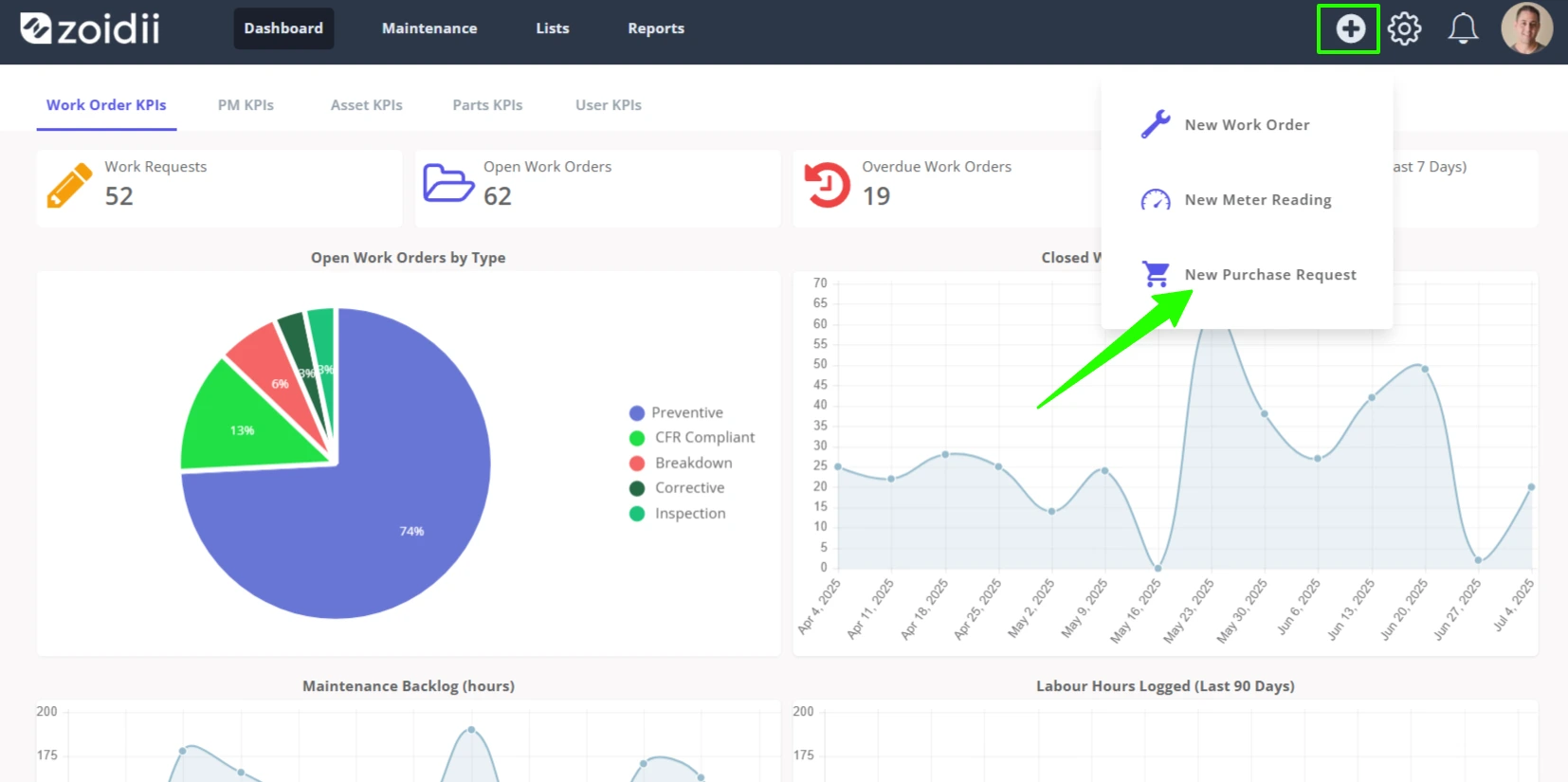
Task: Open the notifications bell
Action: point(1463,28)
